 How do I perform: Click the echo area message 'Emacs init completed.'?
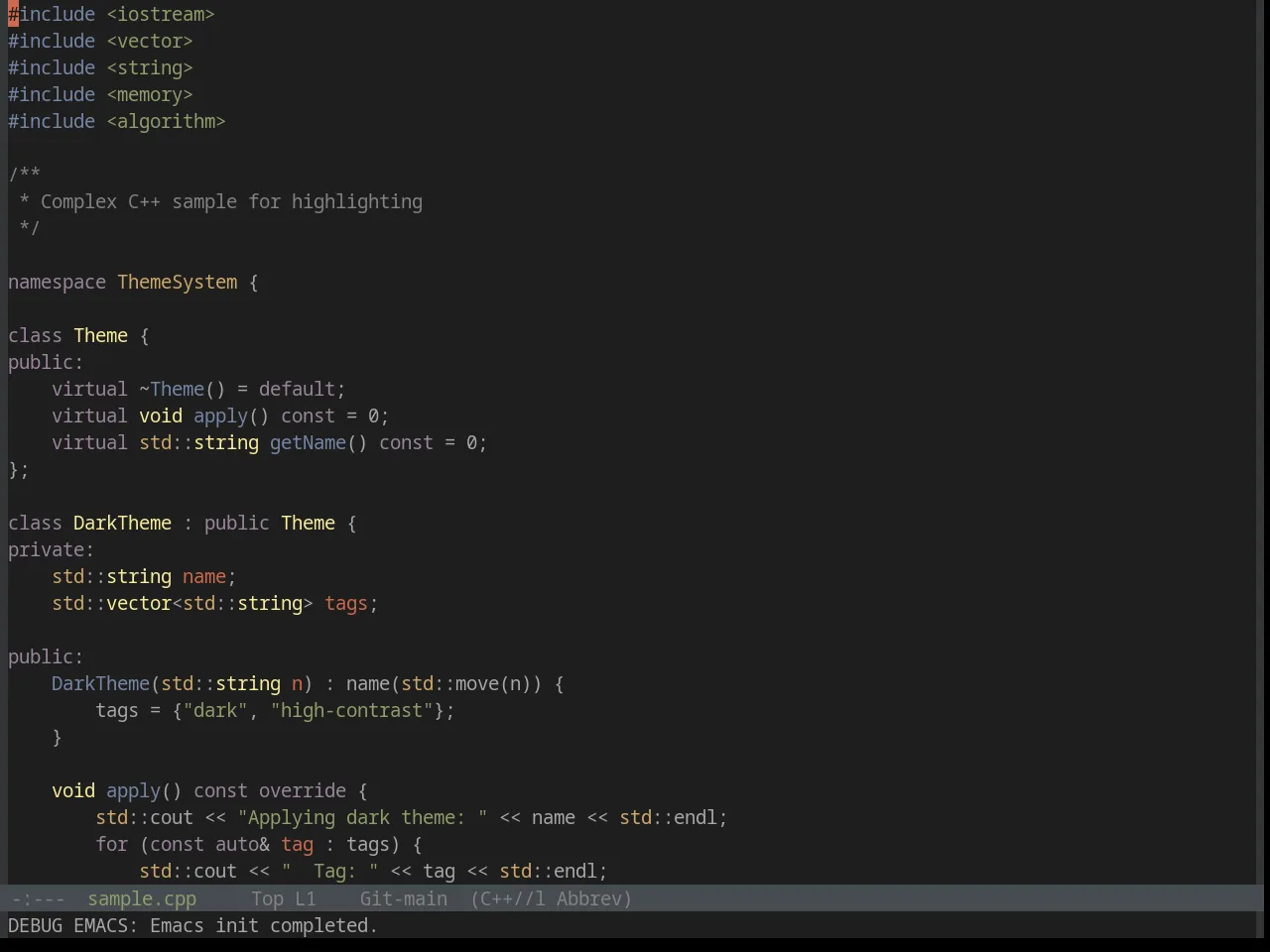point(264,926)
